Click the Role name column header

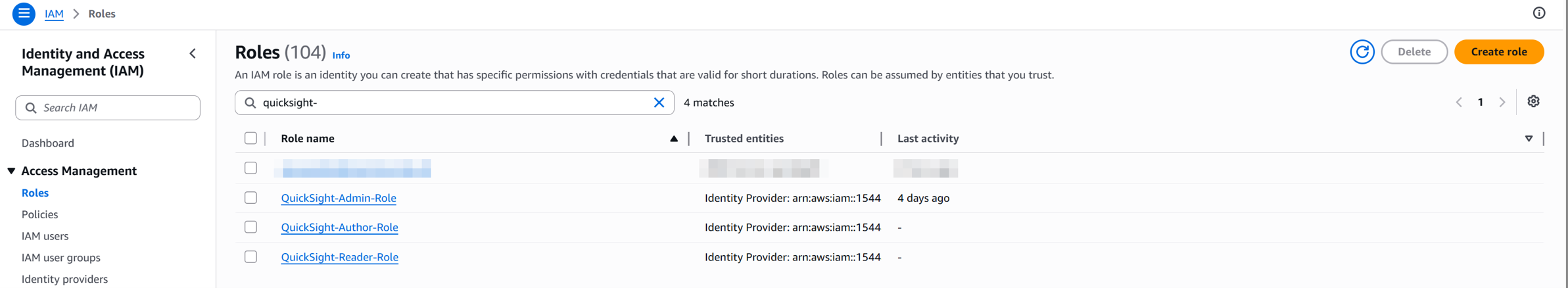[x=307, y=139]
